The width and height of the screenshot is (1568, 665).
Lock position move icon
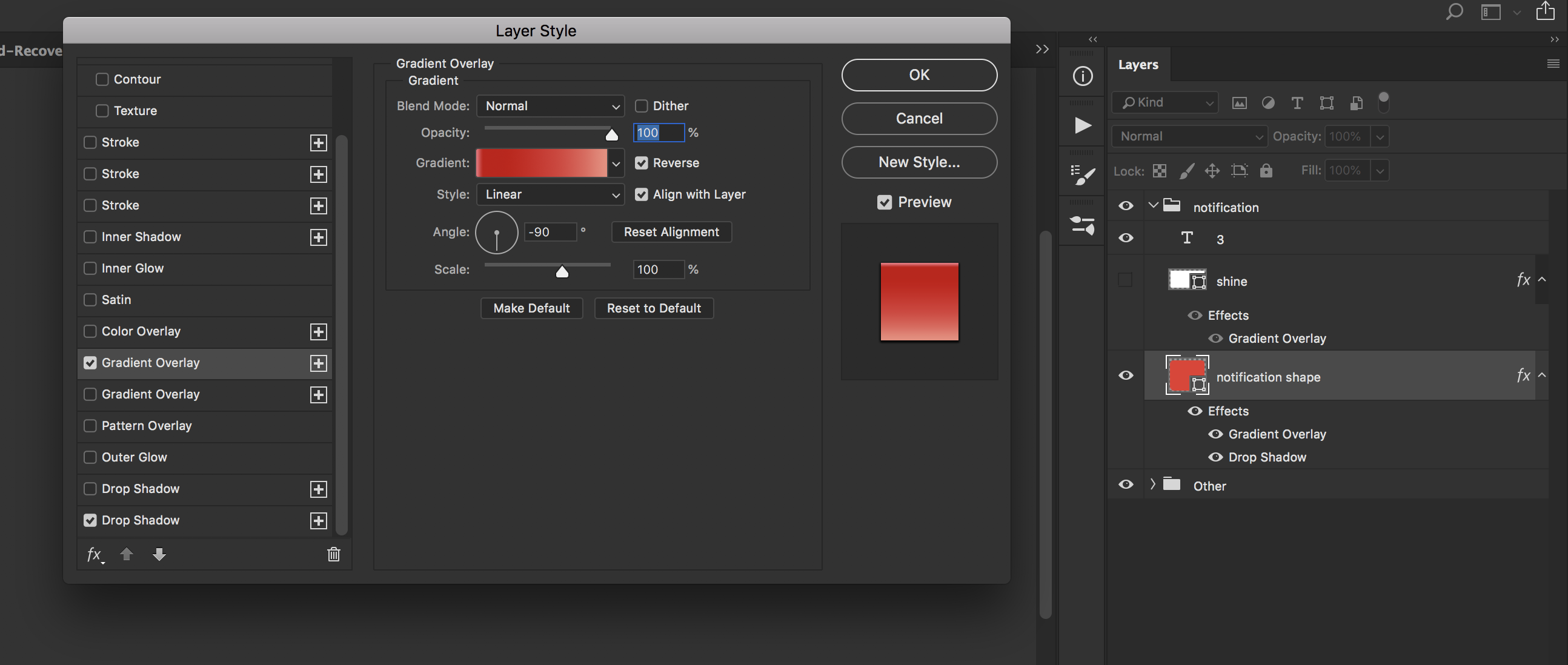pyautogui.click(x=1212, y=171)
